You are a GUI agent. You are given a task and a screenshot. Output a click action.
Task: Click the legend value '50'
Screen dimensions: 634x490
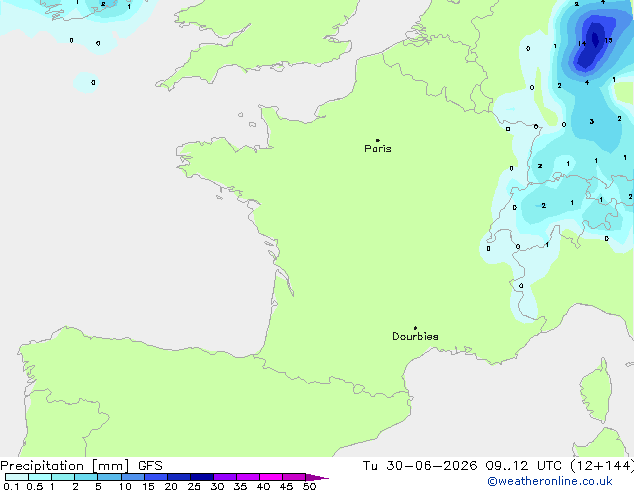[x=309, y=486]
